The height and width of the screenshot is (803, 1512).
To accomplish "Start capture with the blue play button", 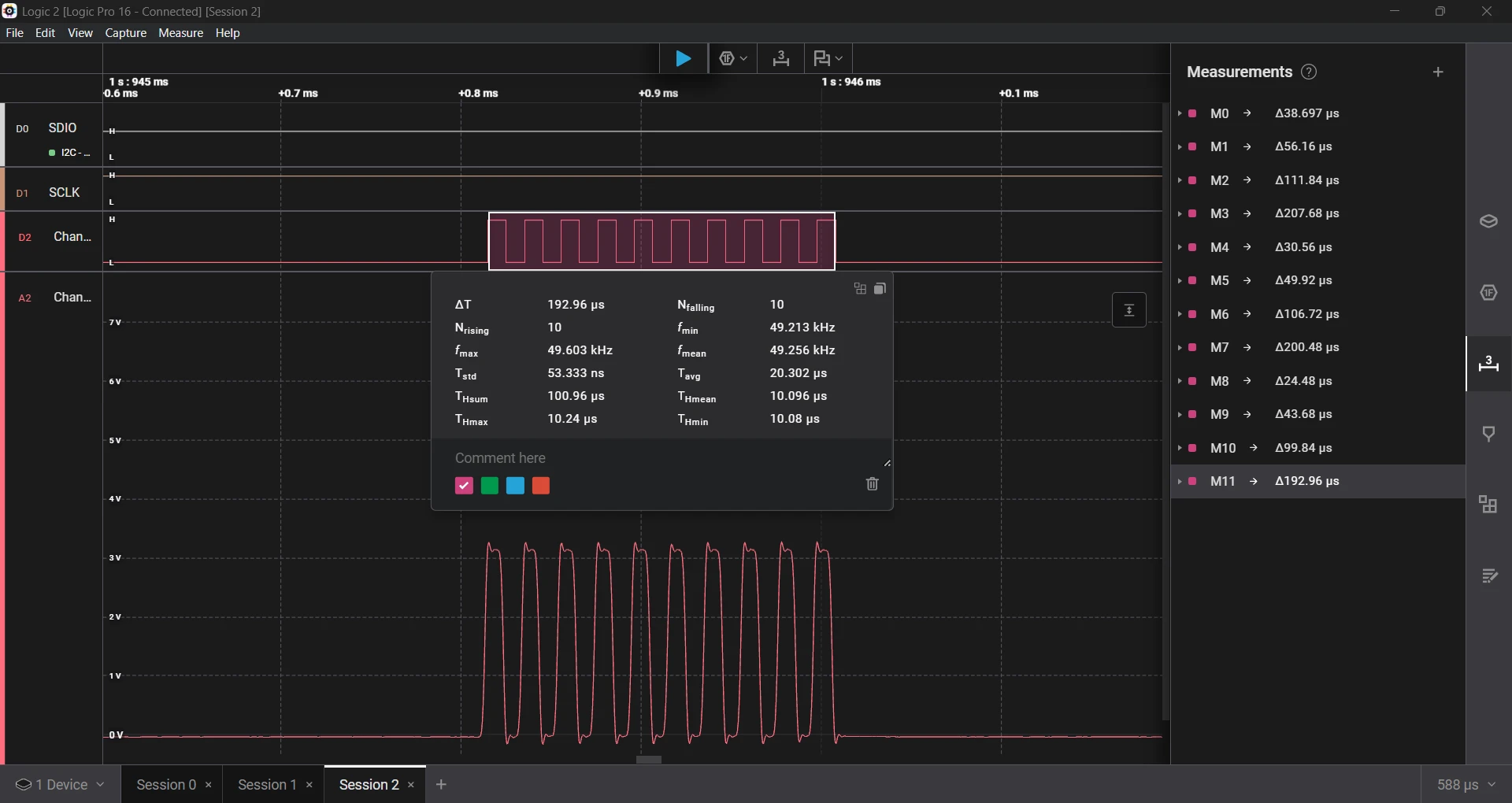I will point(683,59).
